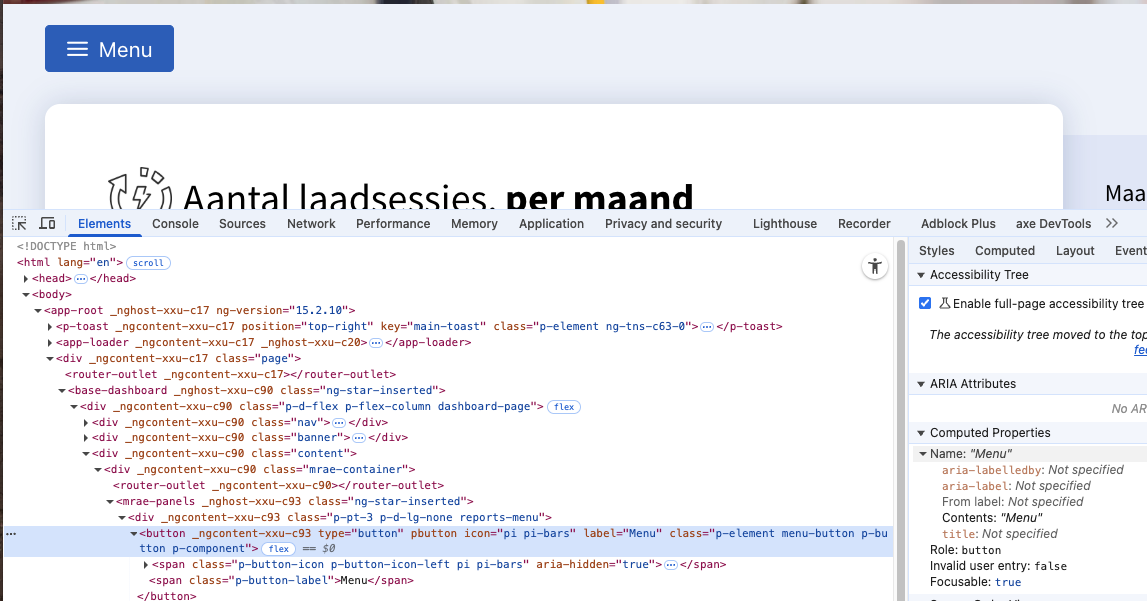Switch to the Network tab

311,224
